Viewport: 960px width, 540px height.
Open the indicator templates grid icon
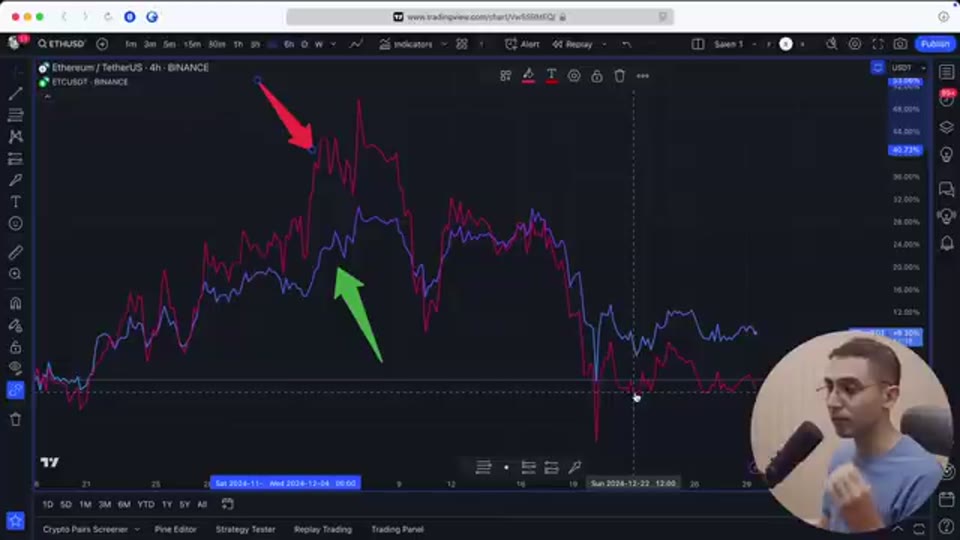(x=462, y=44)
